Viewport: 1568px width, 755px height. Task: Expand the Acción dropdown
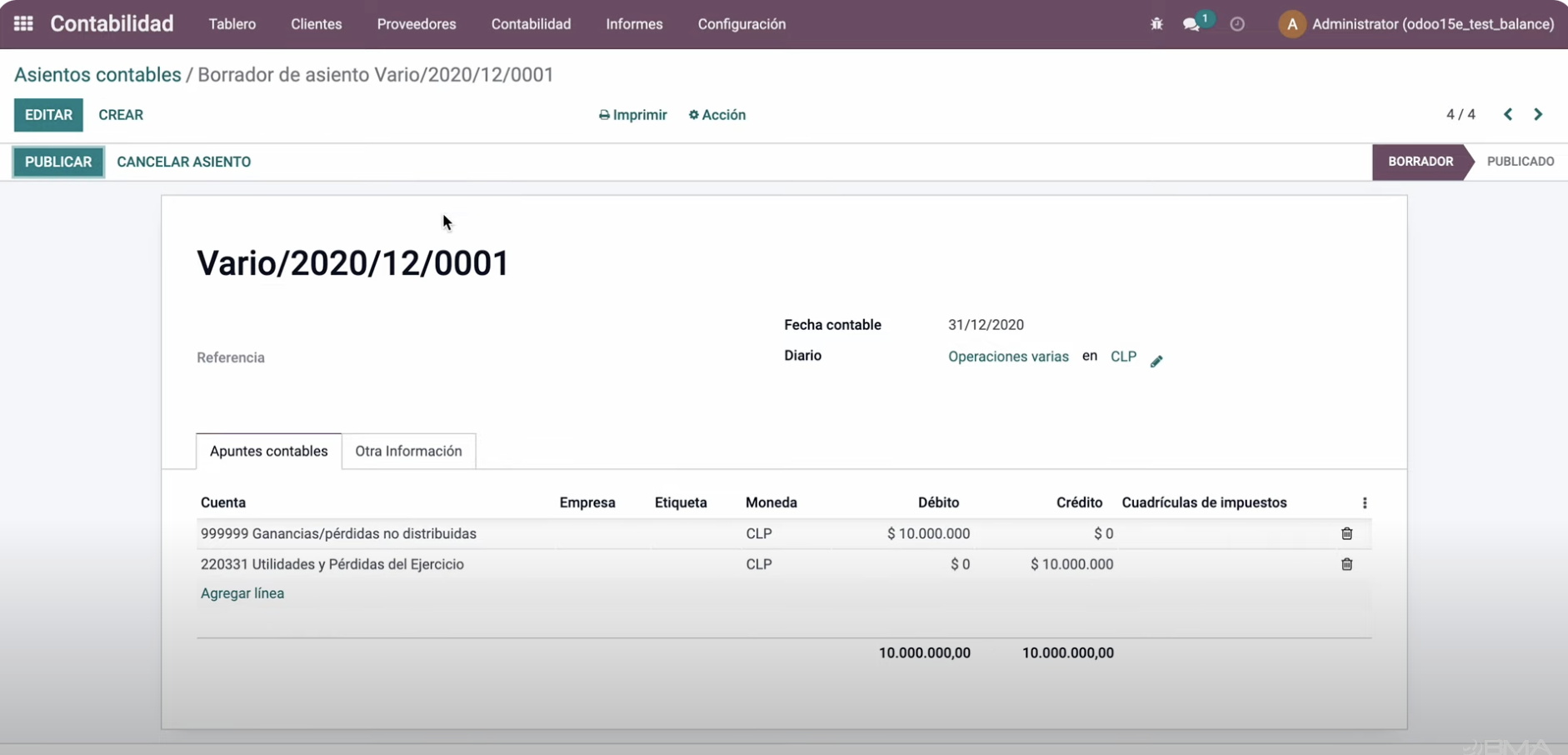[717, 115]
